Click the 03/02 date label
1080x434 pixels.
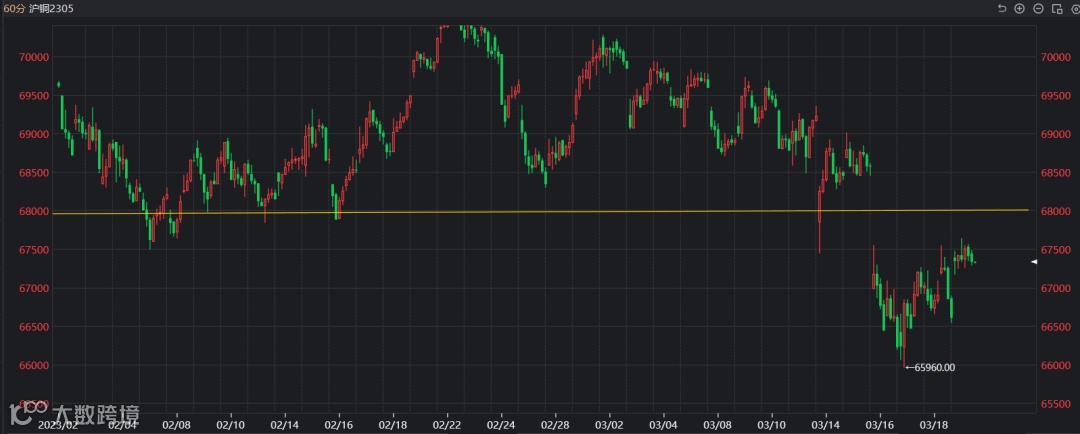point(609,425)
